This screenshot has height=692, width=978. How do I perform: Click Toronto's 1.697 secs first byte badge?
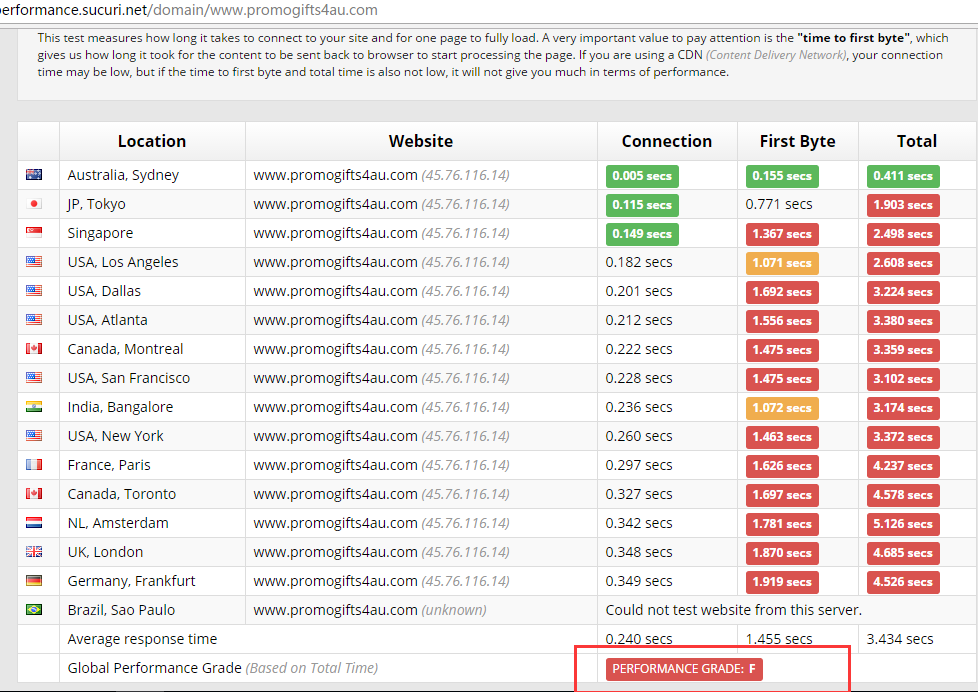(782, 495)
